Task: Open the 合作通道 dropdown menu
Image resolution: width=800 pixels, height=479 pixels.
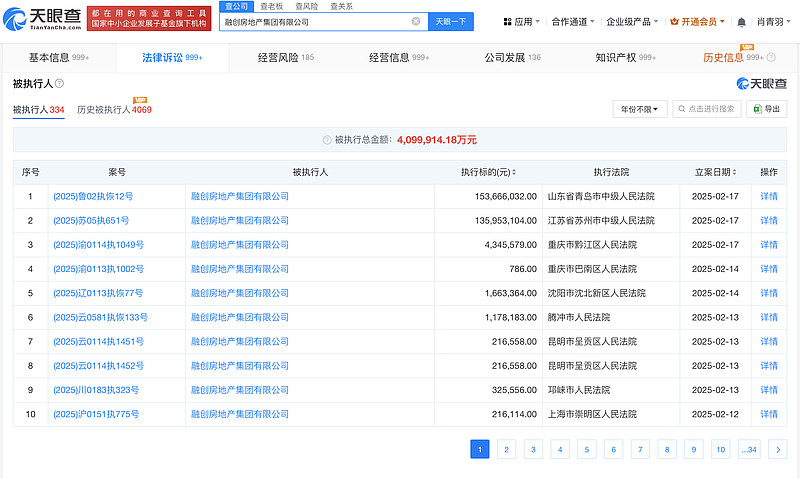Action: click(x=572, y=21)
